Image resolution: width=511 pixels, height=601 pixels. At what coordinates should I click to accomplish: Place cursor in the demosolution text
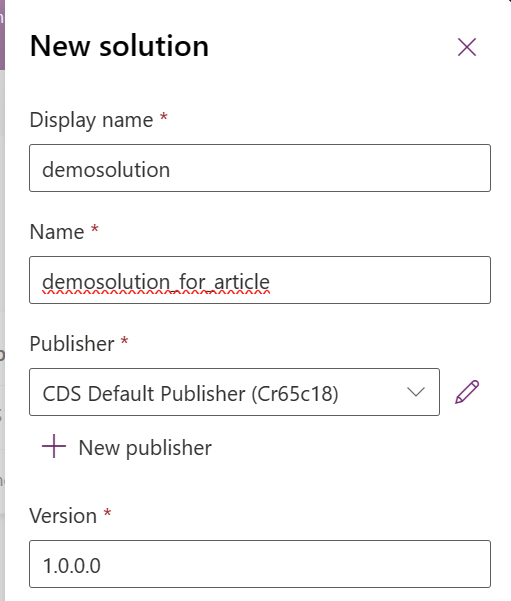pos(106,169)
